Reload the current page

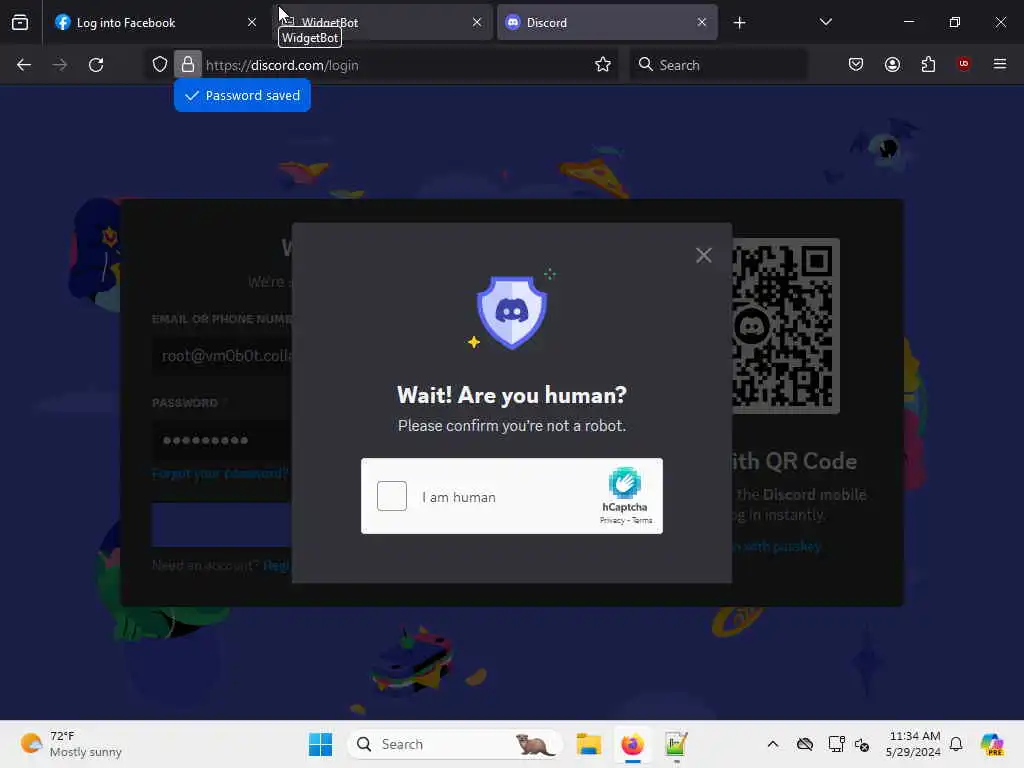pos(96,65)
